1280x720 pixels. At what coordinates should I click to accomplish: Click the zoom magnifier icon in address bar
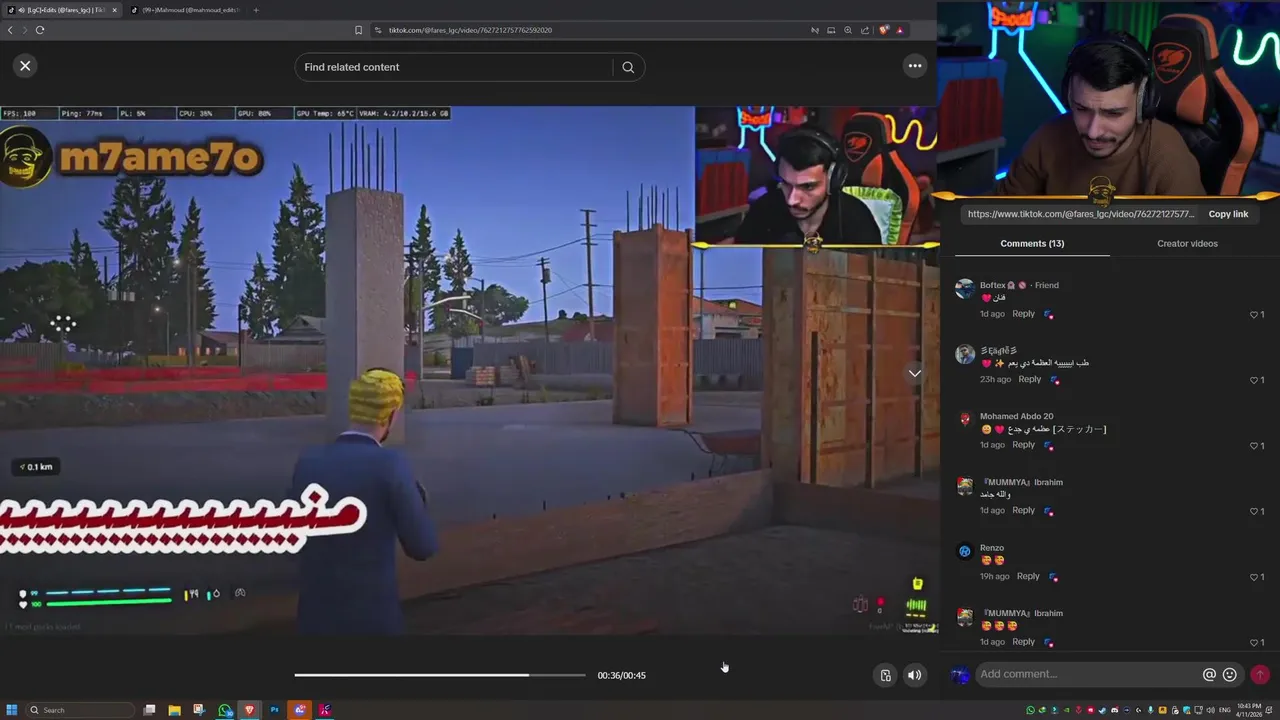[x=848, y=30]
